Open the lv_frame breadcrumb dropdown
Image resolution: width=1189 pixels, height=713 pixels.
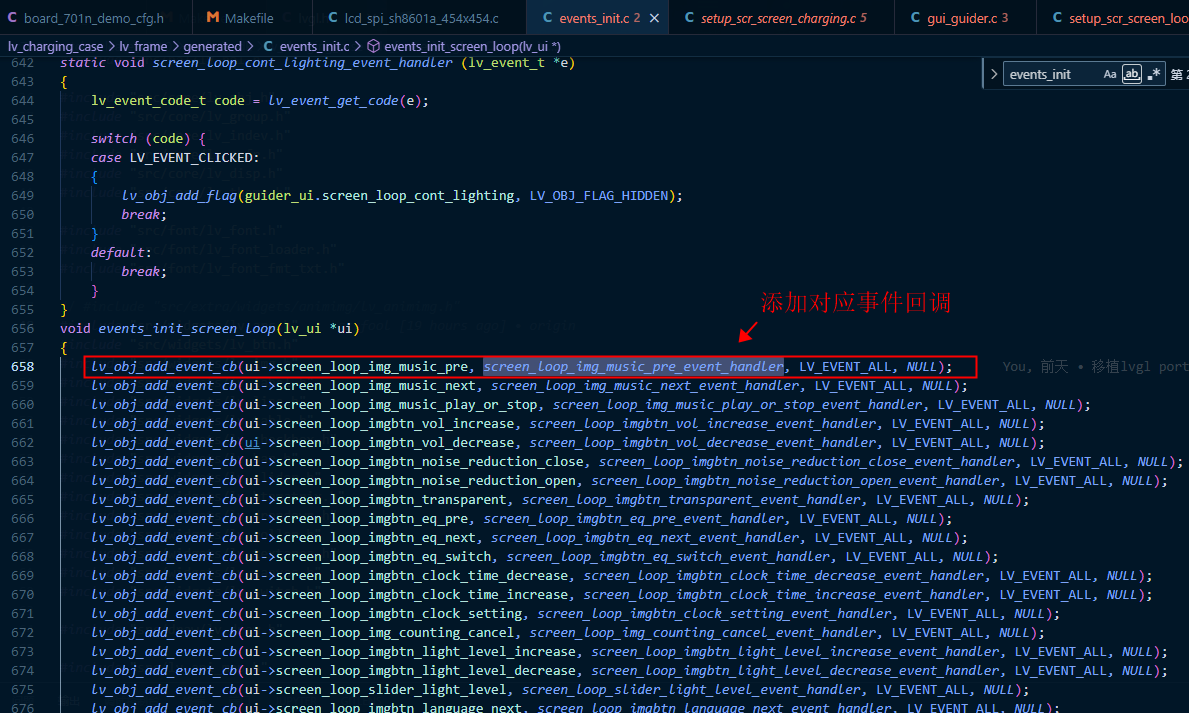(143, 46)
